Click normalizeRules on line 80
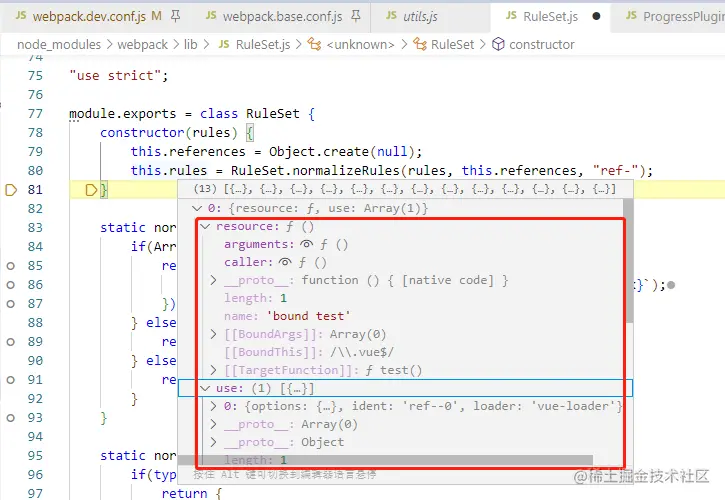 click(x=346, y=171)
